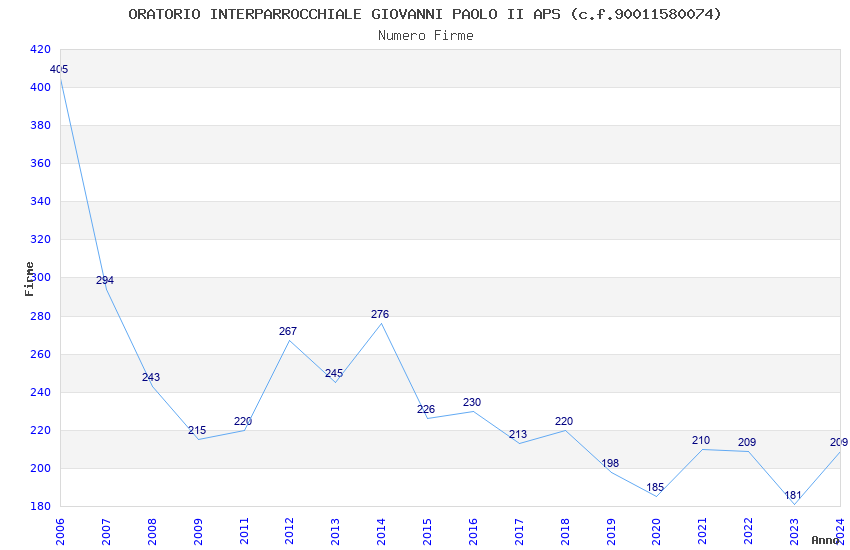This screenshot has width=850, height=550.
Task: Click the 2011 year label on x-axis
Action: tap(243, 531)
